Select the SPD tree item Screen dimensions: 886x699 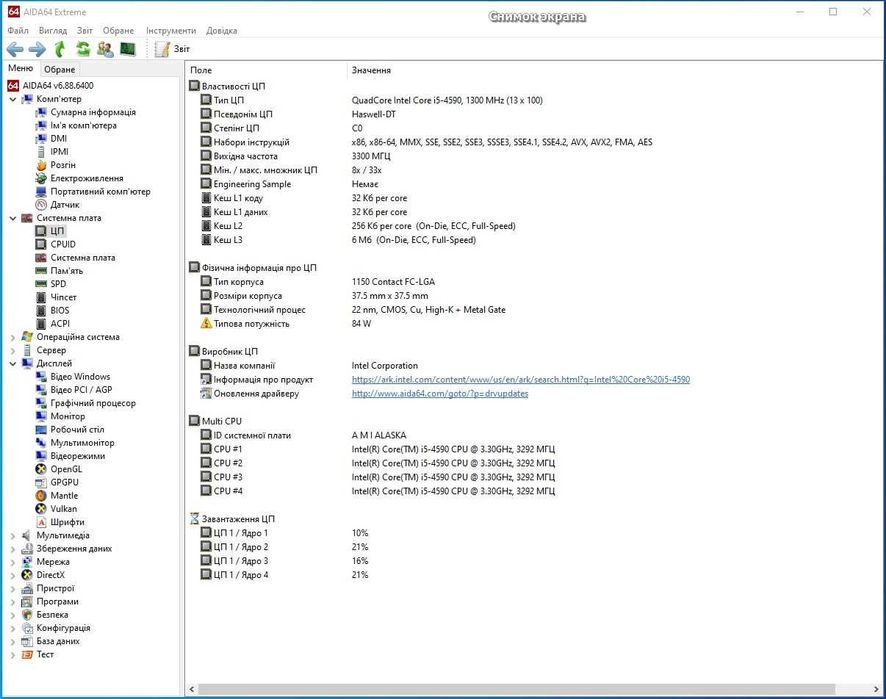pos(58,284)
